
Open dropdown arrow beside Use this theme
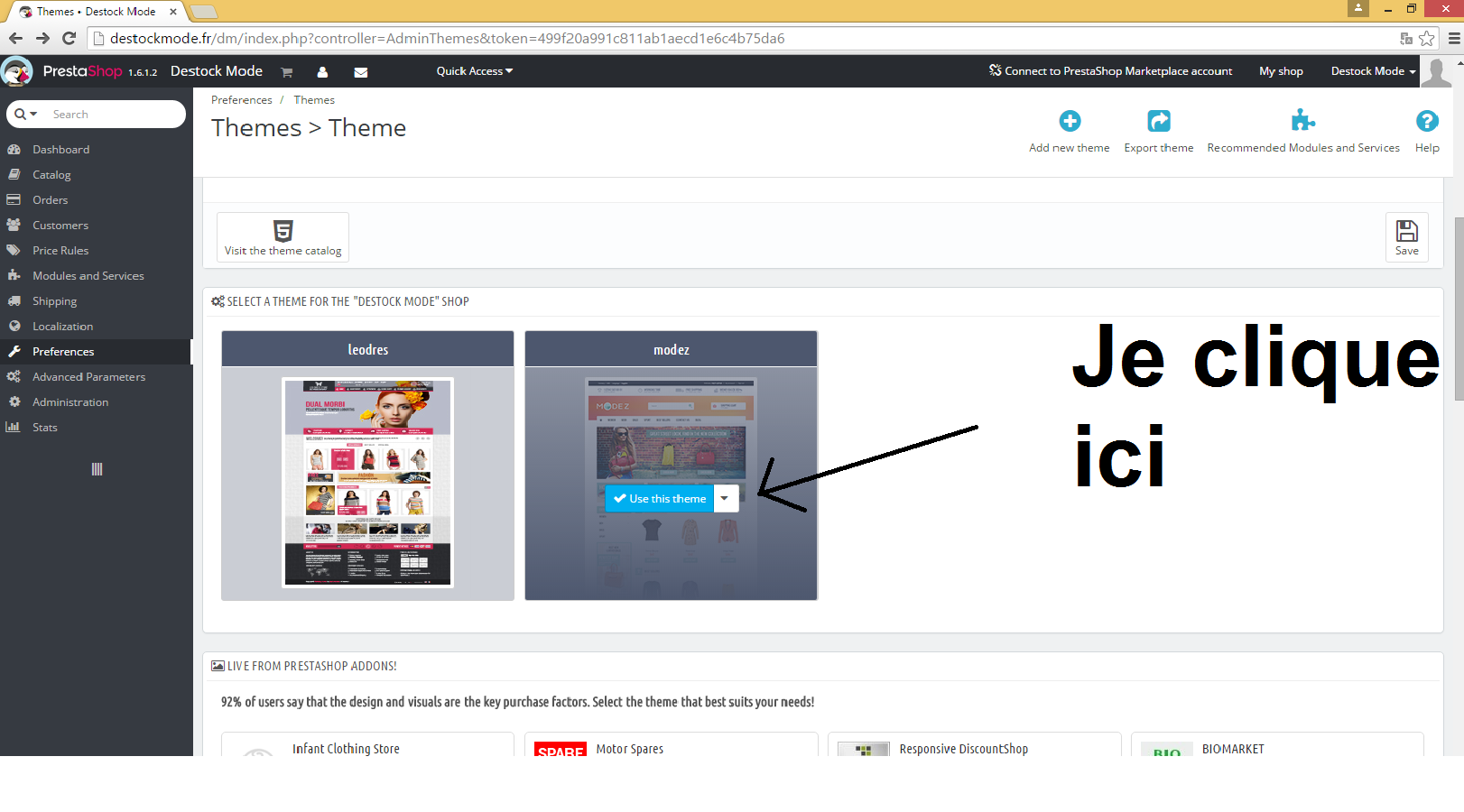(x=726, y=498)
